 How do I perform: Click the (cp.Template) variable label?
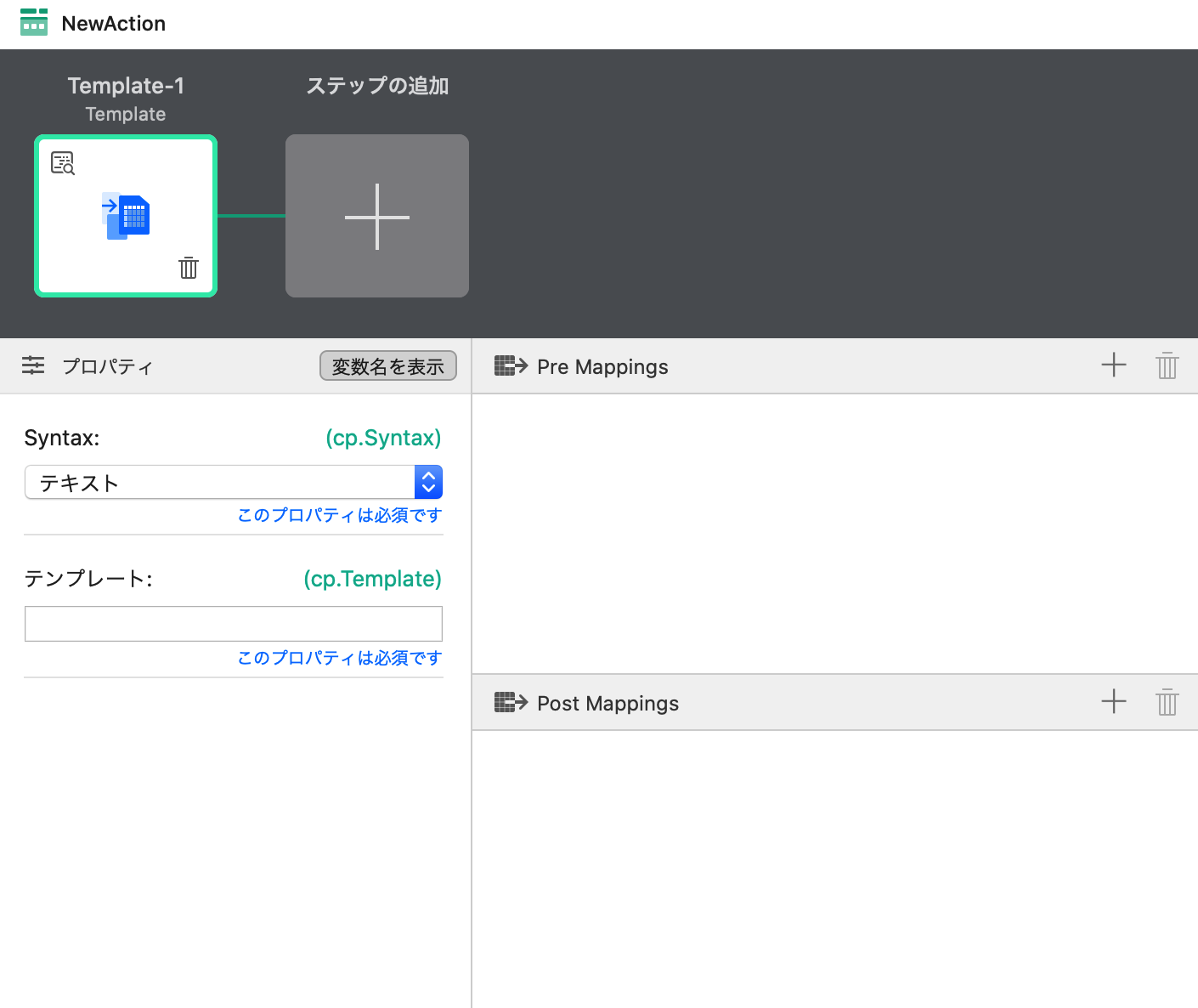(x=372, y=579)
